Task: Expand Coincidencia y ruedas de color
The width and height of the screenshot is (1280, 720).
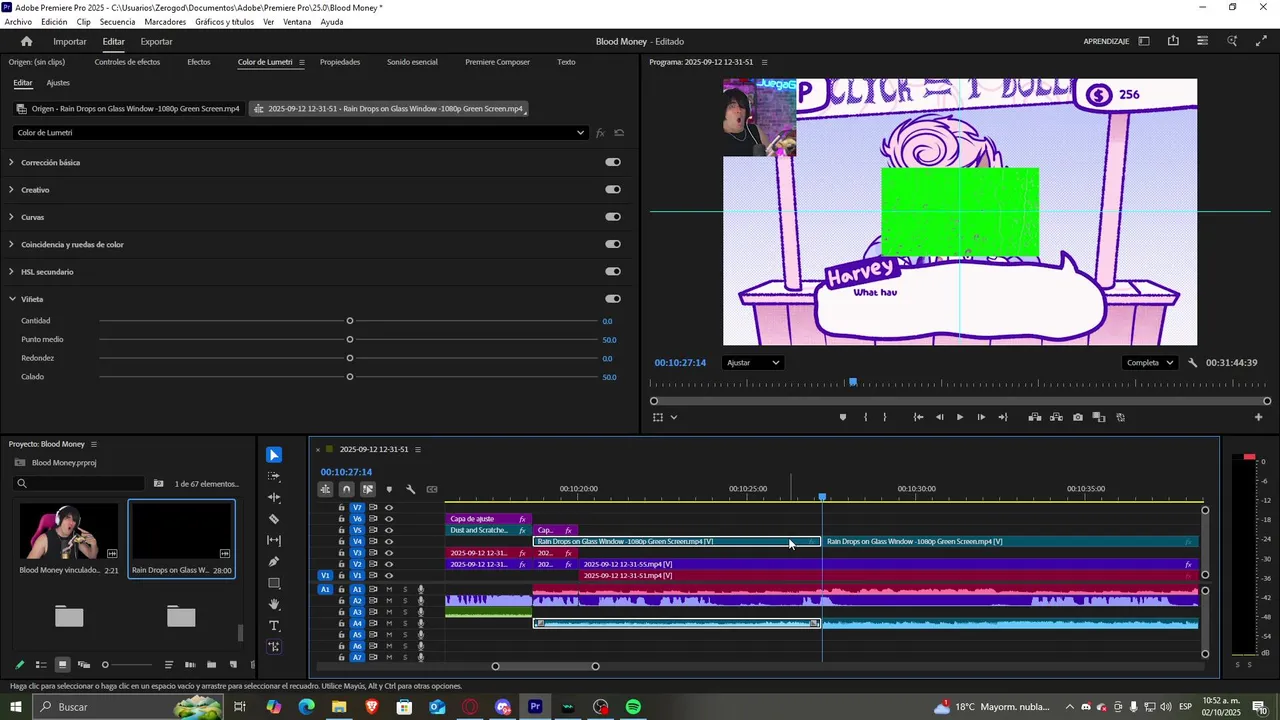Action: coord(11,244)
